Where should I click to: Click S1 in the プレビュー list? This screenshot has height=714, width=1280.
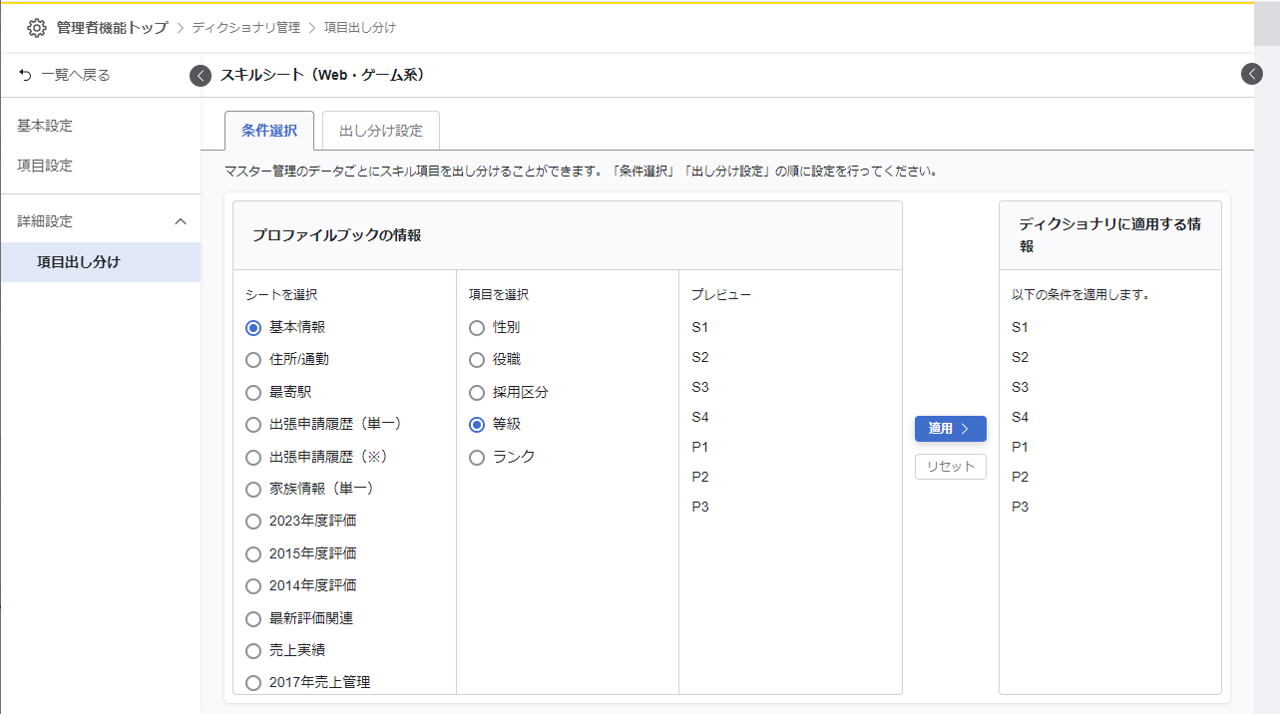click(700, 327)
